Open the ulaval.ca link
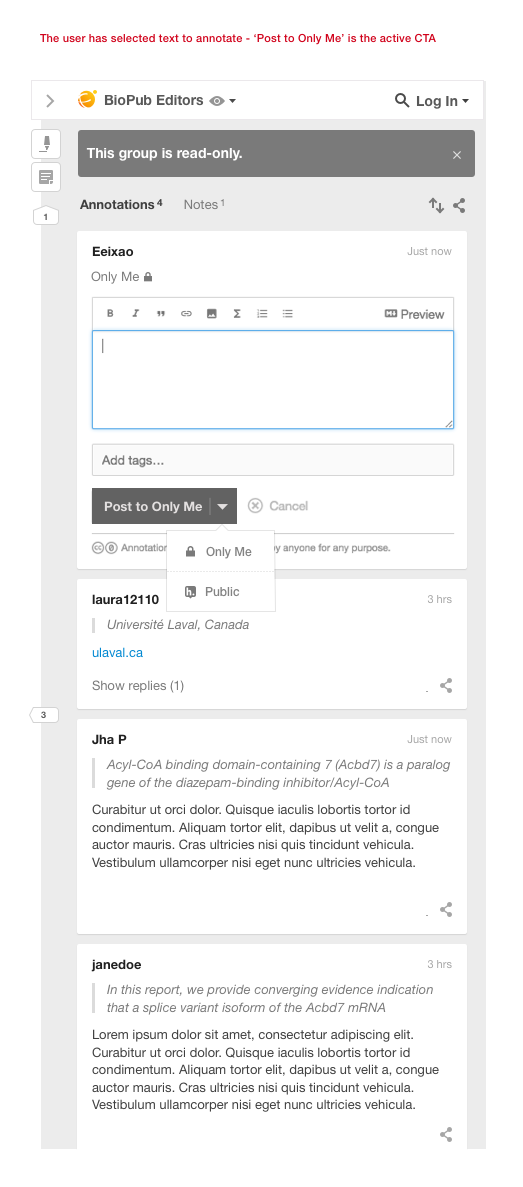This screenshot has width=523, height=1187. point(117,653)
